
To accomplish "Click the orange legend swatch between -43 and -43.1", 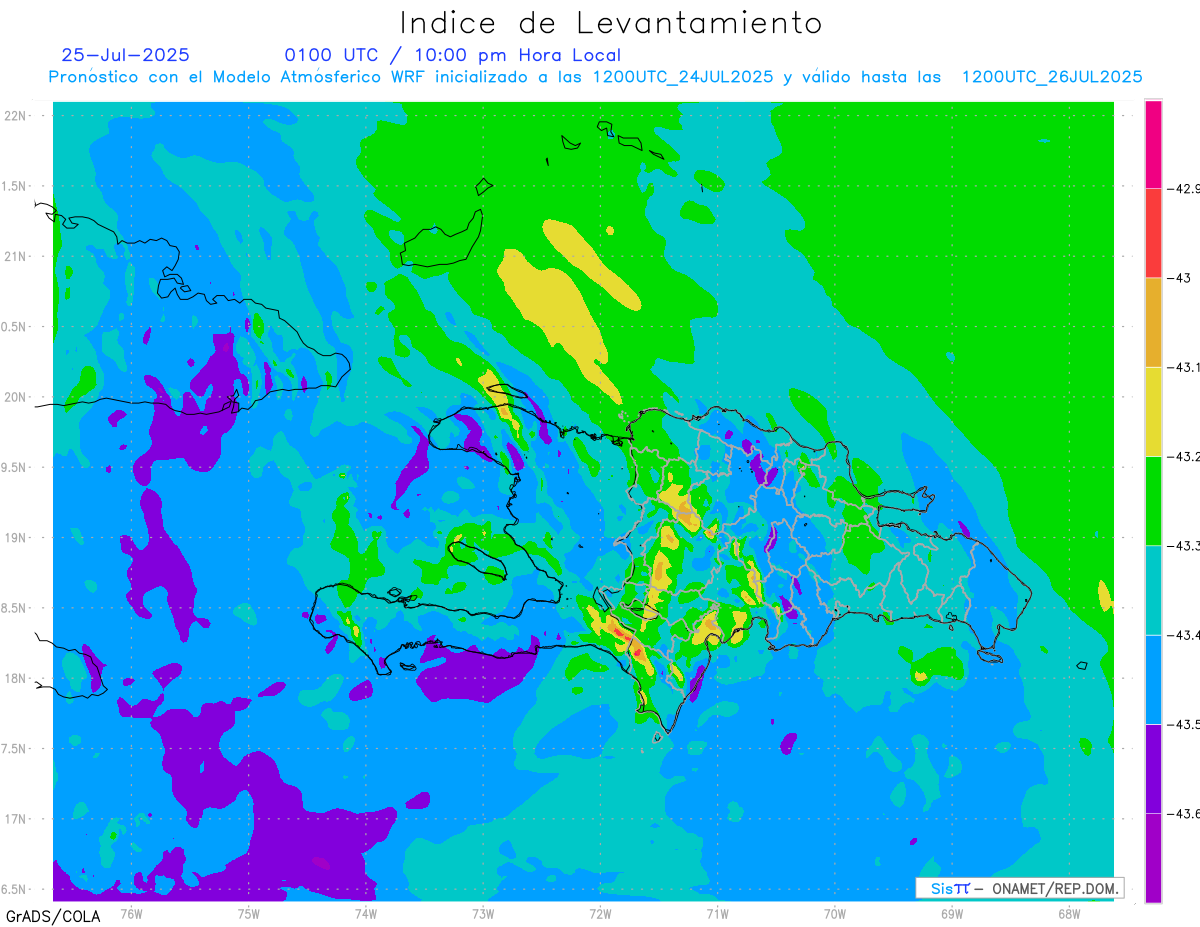I will (x=1153, y=322).
